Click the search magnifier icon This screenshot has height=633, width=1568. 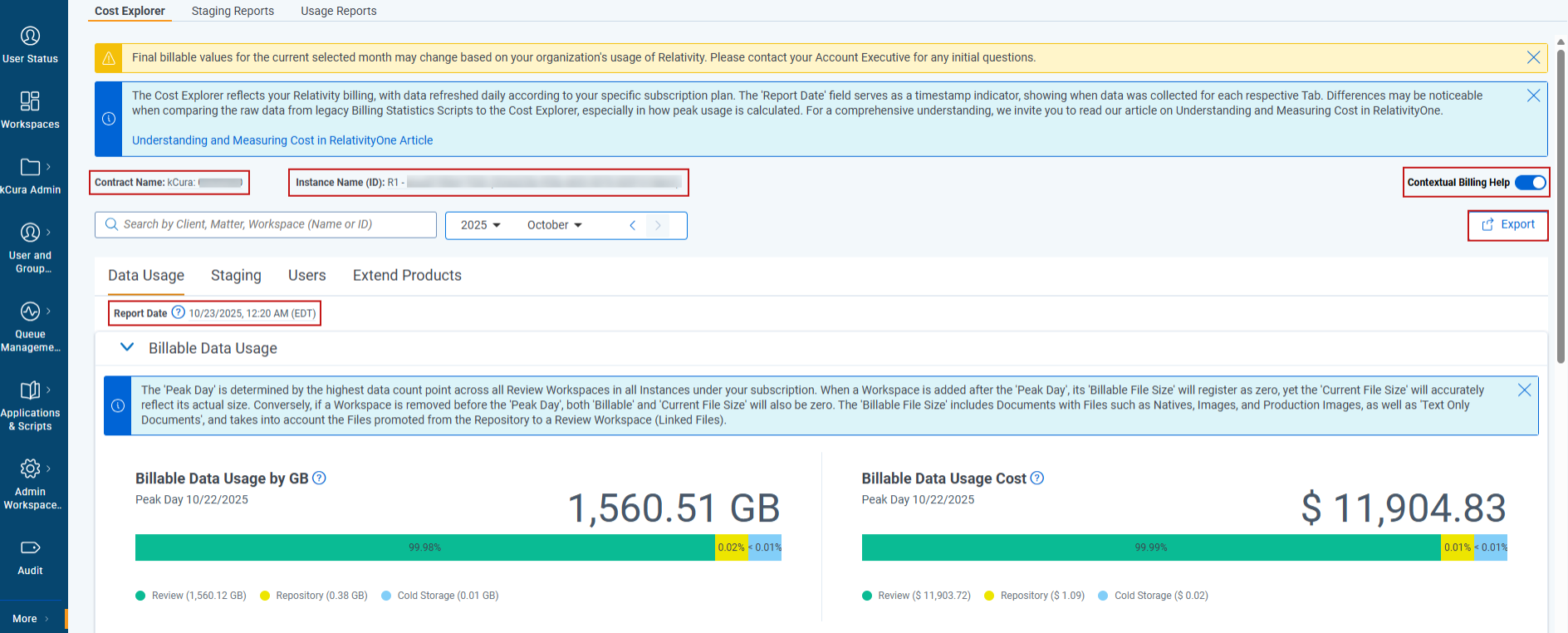pos(111,224)
